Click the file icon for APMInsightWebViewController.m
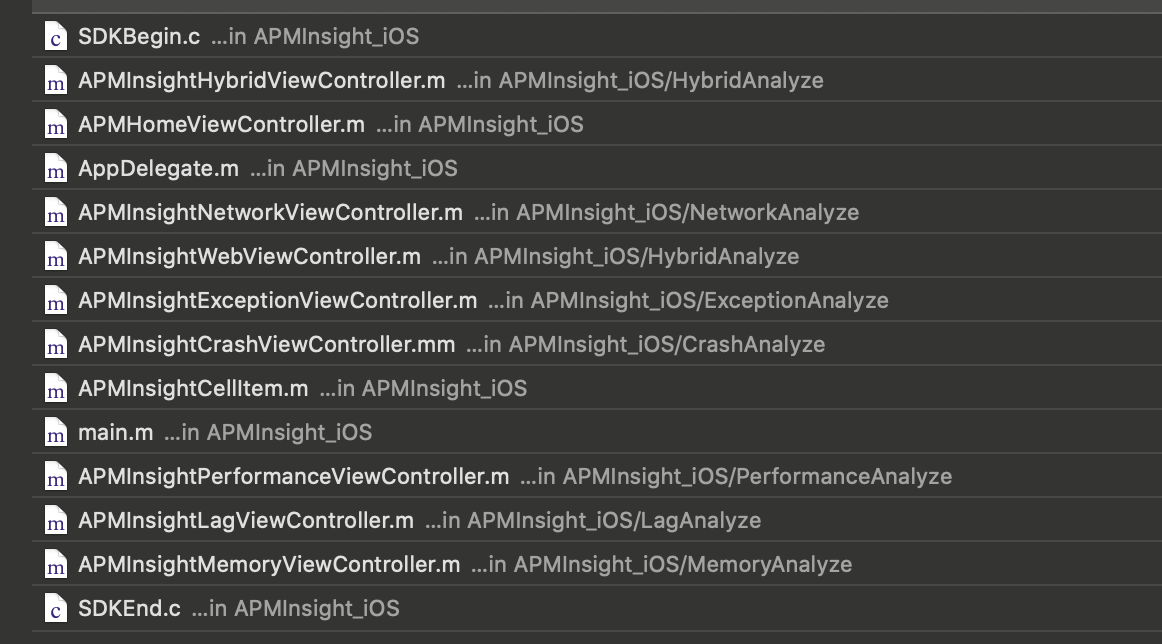The height and width of the screenshot is (644, 1162). point(56,256)
